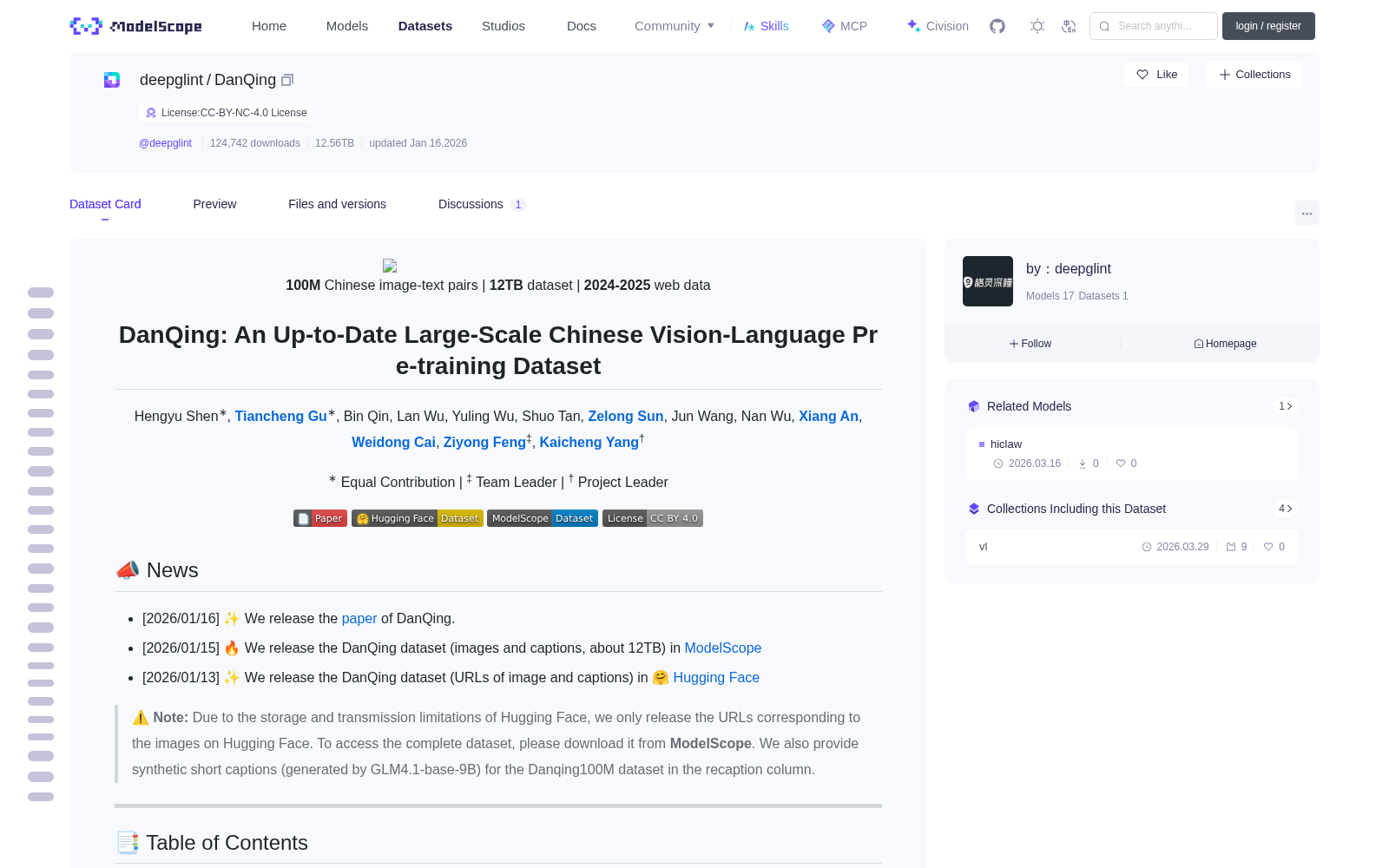The height and width of the screenshot is (868, 1389).
Task: Select the Dataset Card tab
Action: click(105, 204)
